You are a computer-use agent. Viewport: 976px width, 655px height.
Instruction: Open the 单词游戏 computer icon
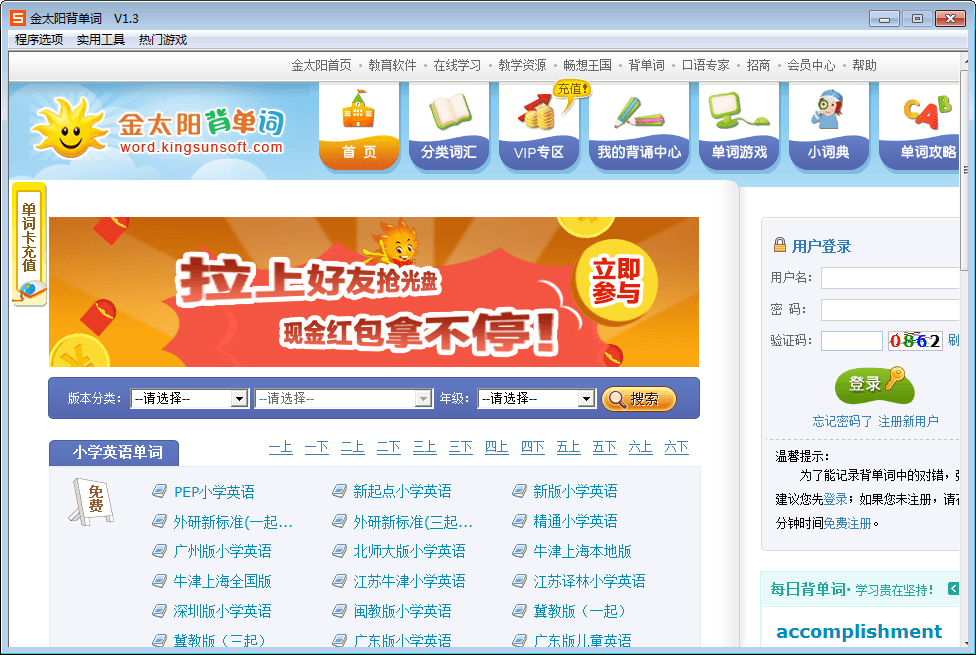[x=739, y=128]
